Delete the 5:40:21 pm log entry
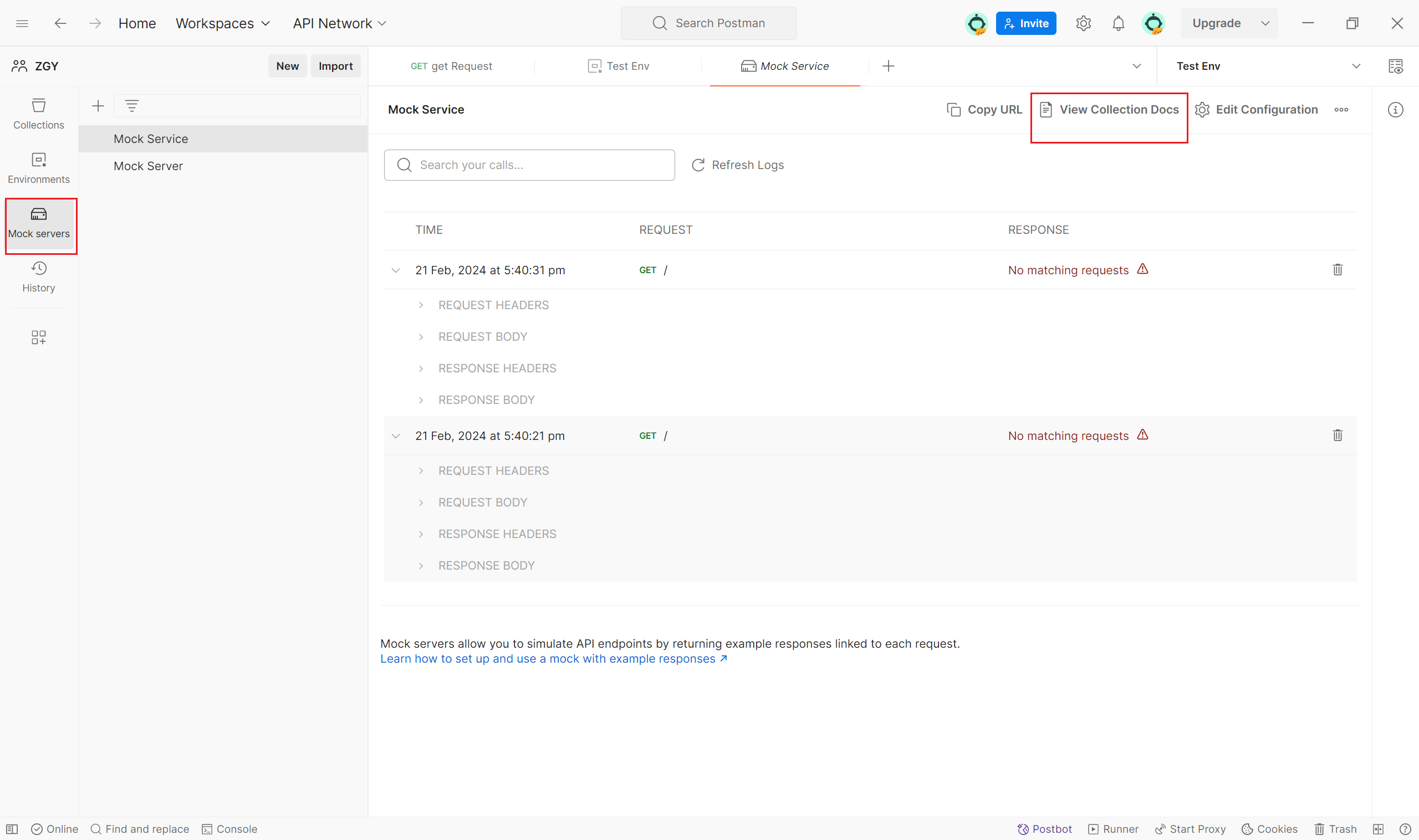The image size is (1419, 840). [x=1338, y=436]
